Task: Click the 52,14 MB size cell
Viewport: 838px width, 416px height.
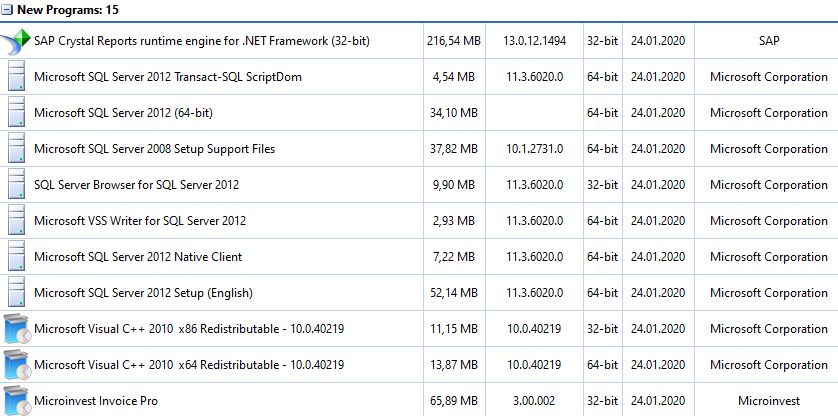Action: [x=454, y=292]
